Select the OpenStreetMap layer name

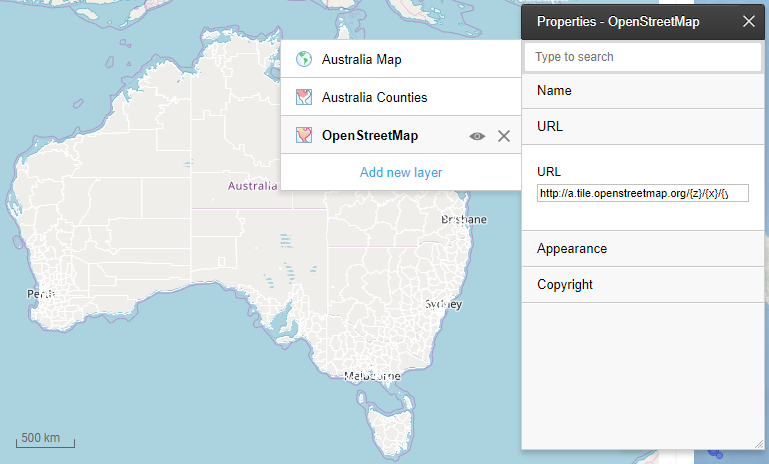tap(370, 136)
